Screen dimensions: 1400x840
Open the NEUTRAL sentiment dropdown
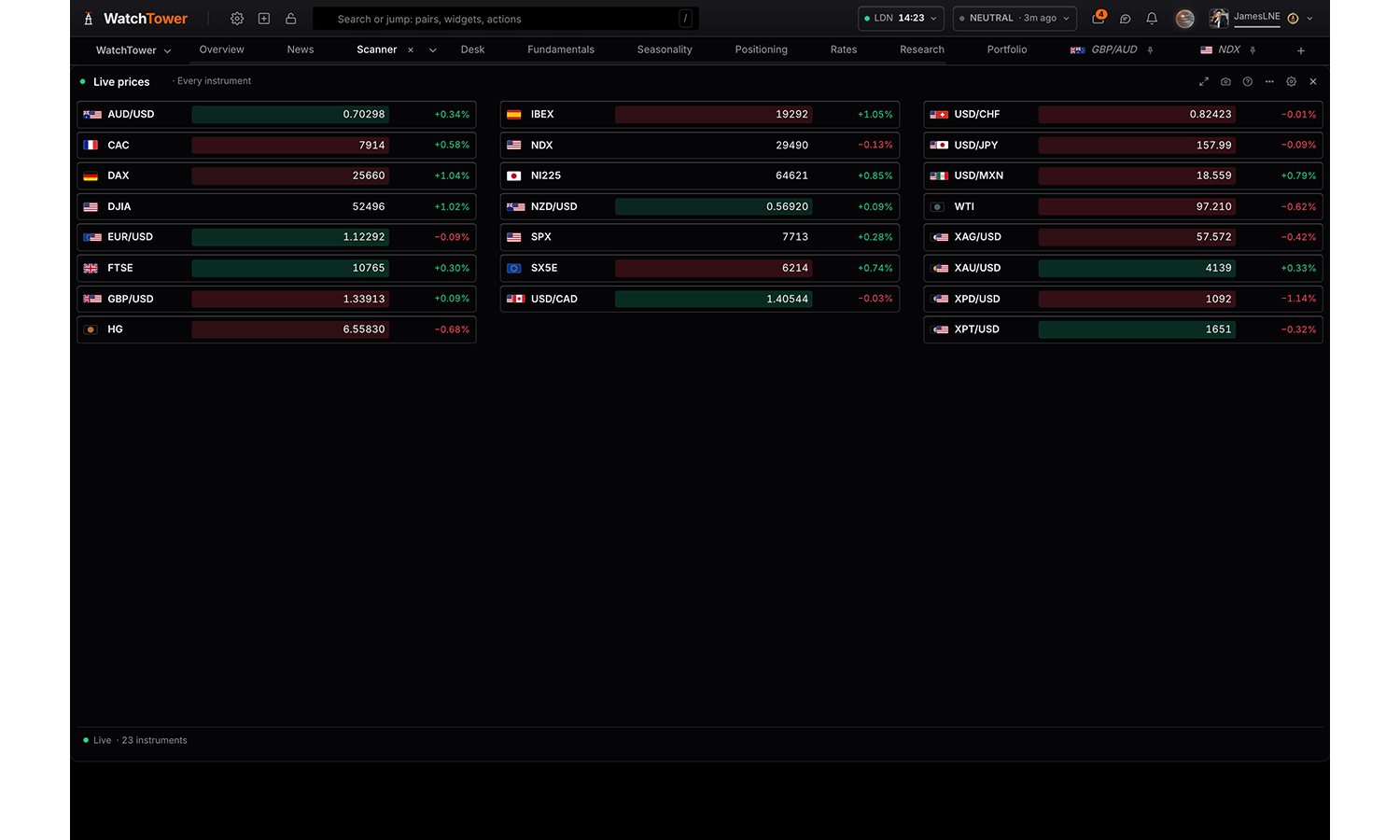pos(1015,19)
